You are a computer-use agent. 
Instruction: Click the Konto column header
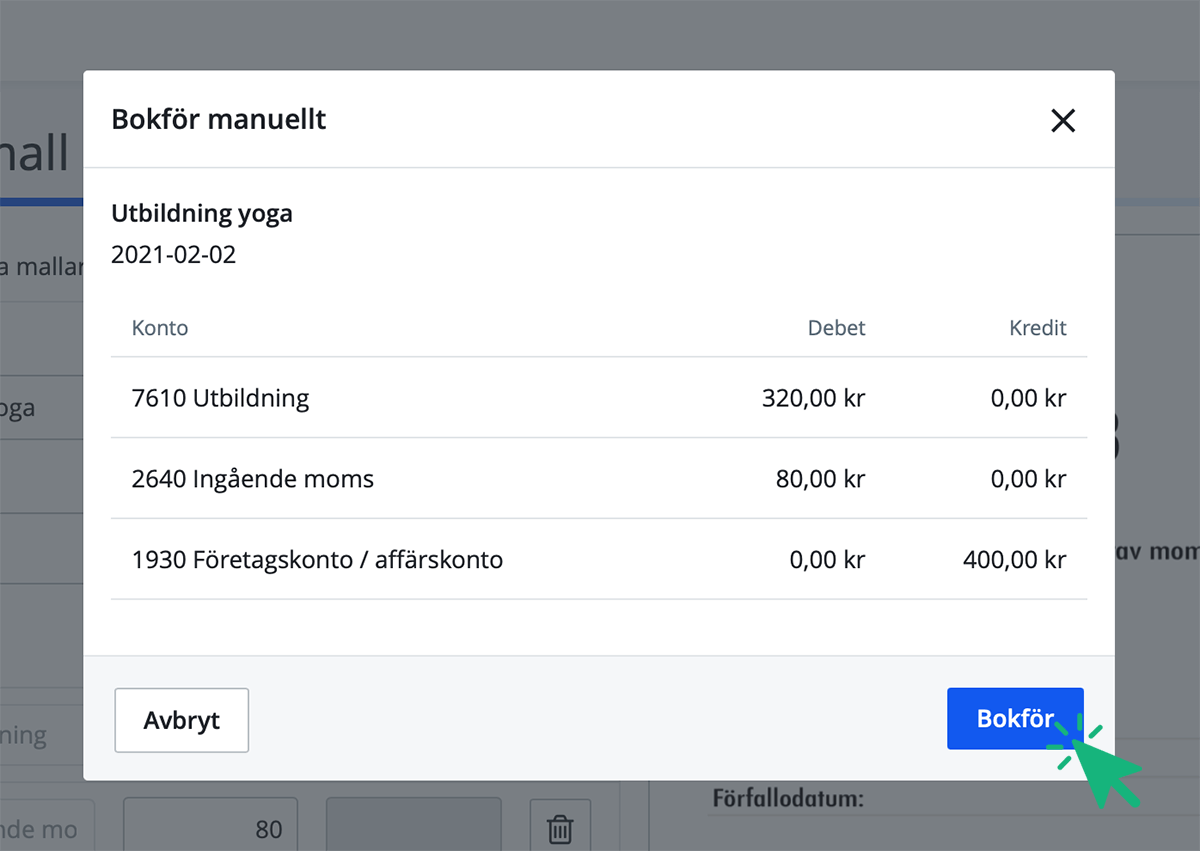coord(160,327)
